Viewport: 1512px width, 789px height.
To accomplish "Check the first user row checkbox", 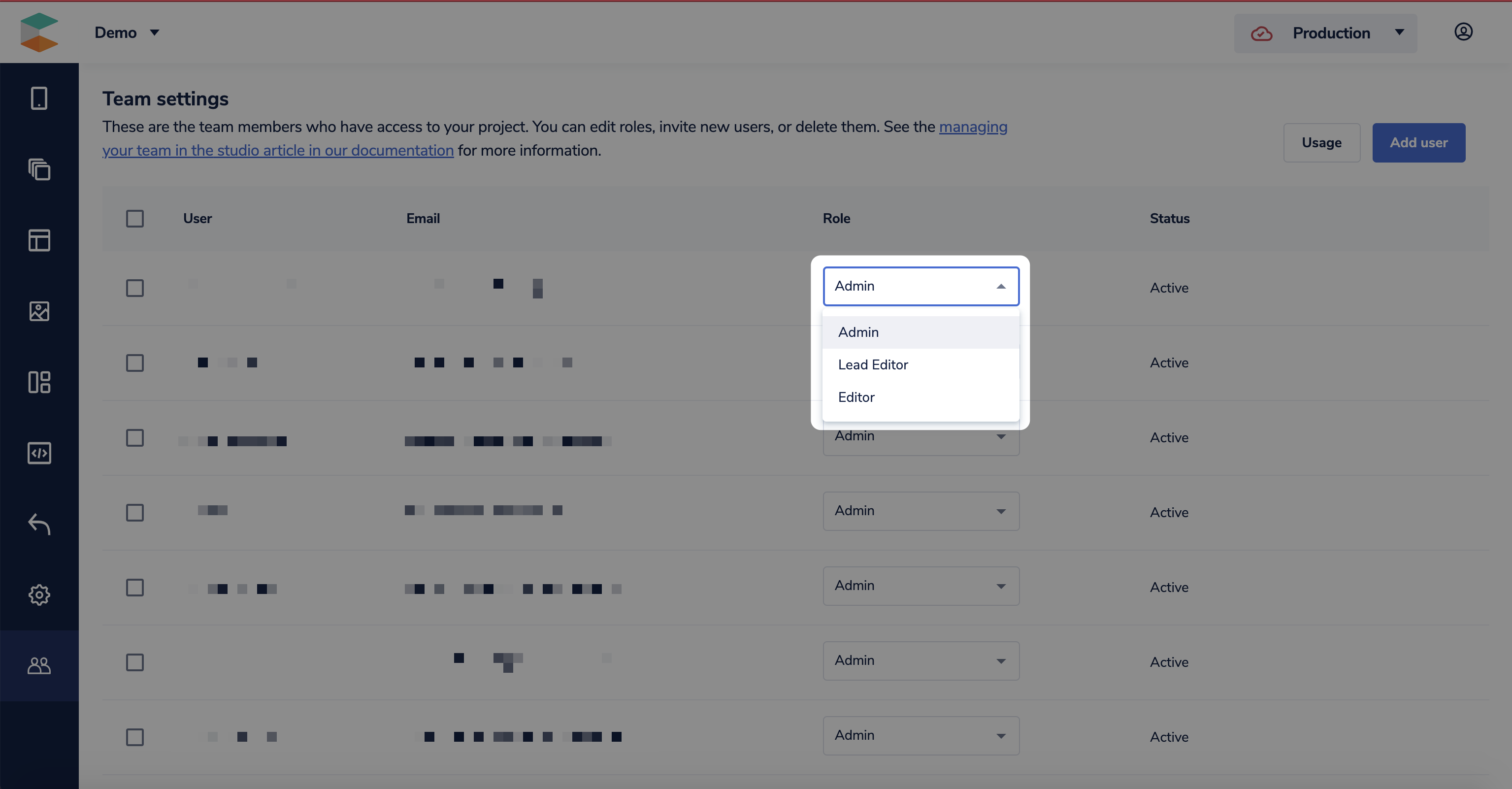I will pyautogui.click(x=134, y=288).
